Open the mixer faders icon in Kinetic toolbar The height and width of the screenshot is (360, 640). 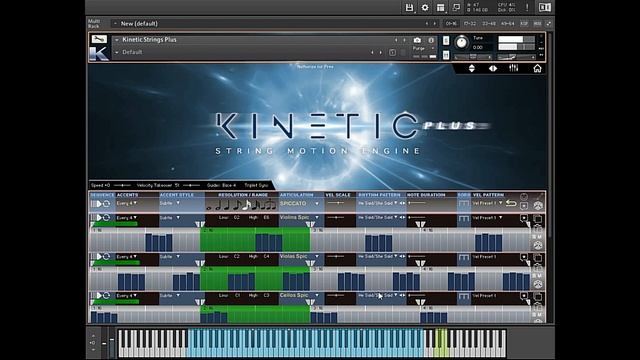coord(513,69)
